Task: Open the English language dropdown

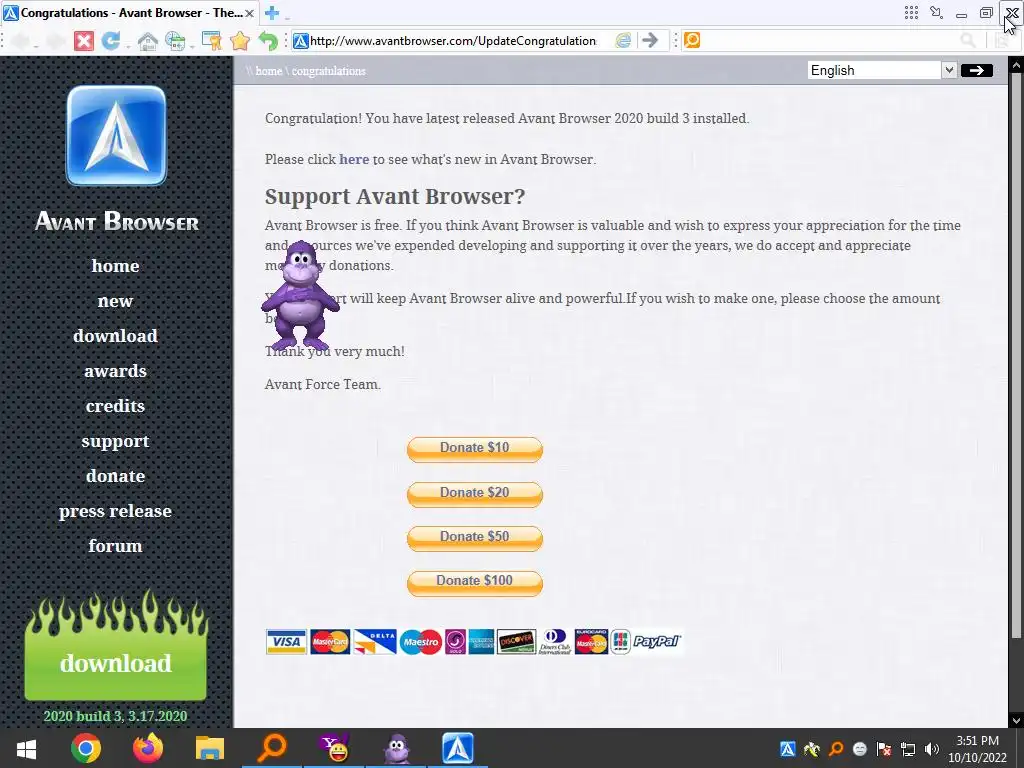Action: click(882, 70)
